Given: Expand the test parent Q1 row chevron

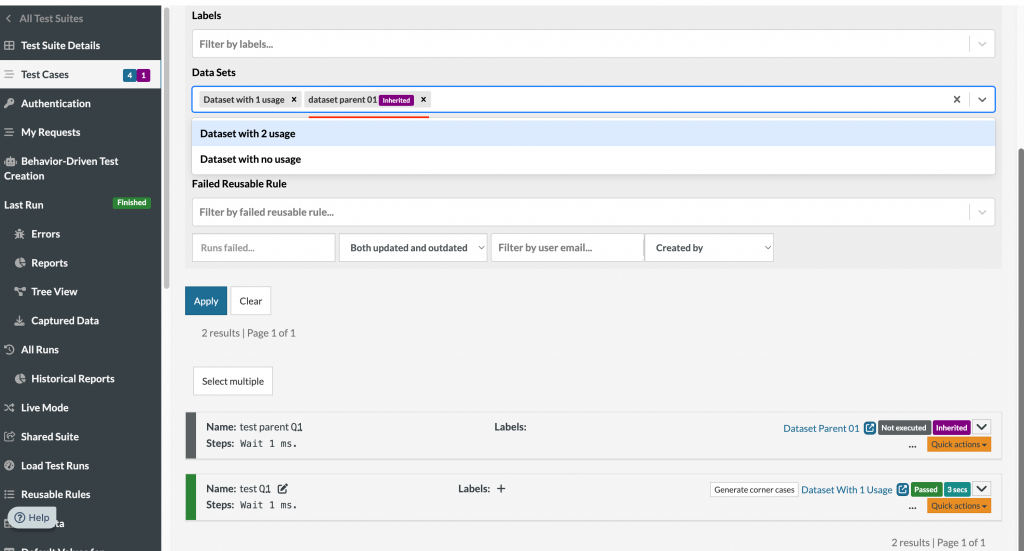Looking at the screenshot, I should (981, 428).
